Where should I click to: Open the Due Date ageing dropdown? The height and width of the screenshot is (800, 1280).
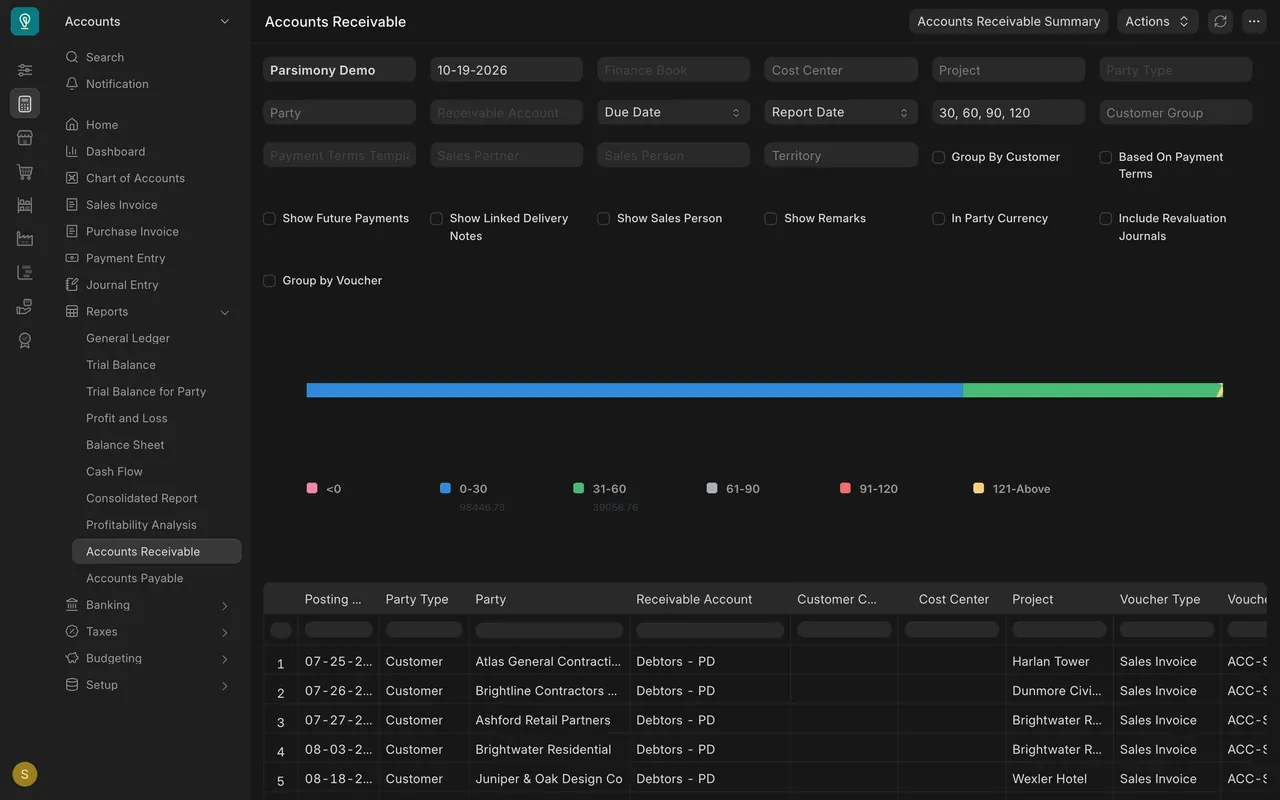click(x=674, y=112)
